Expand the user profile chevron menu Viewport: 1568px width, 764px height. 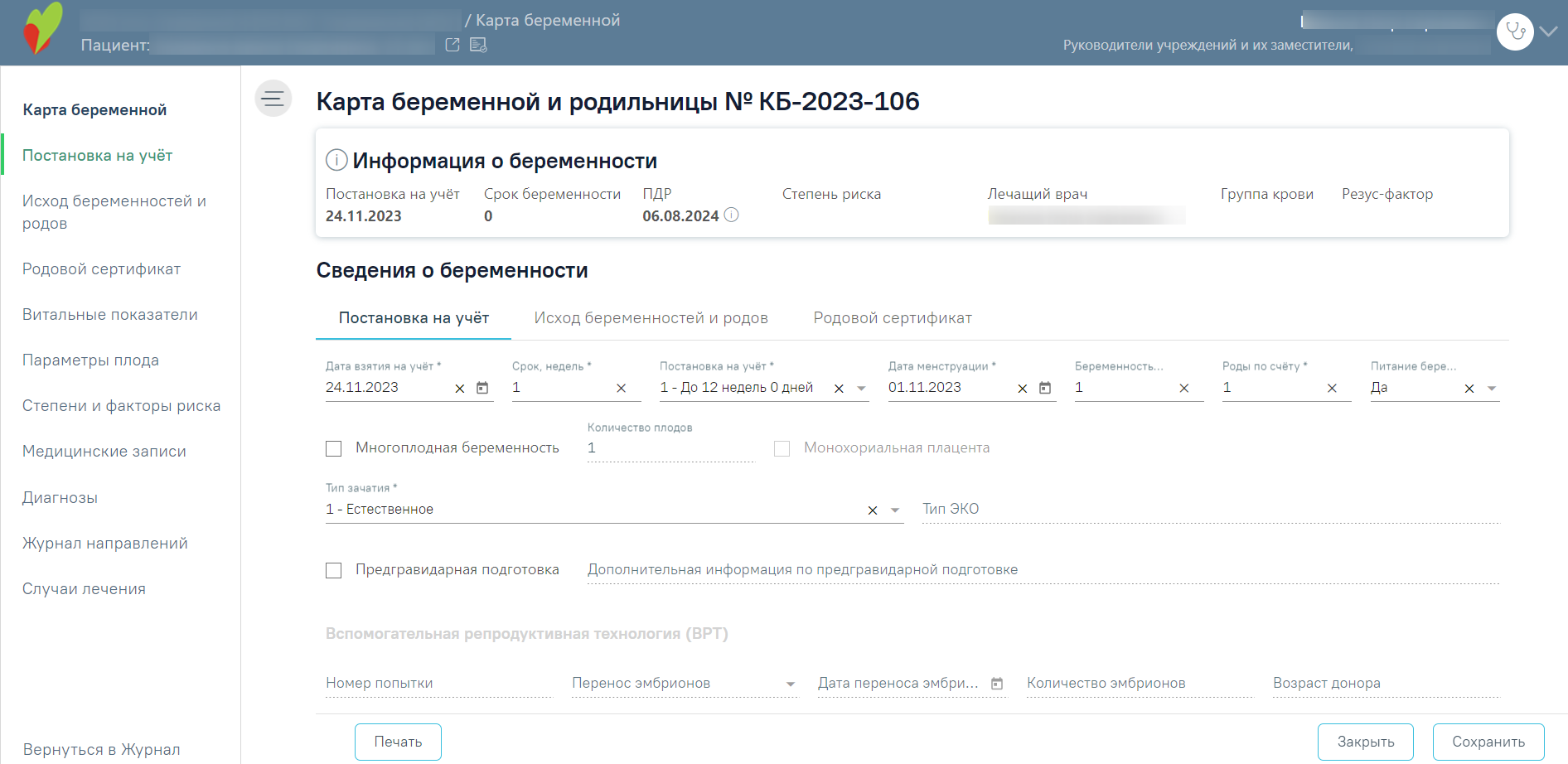tap(1548, 31)
